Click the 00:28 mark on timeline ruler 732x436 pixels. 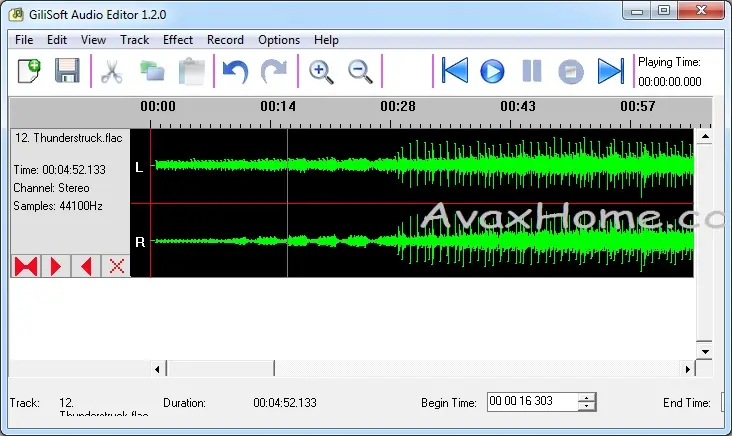coord(398,106)
